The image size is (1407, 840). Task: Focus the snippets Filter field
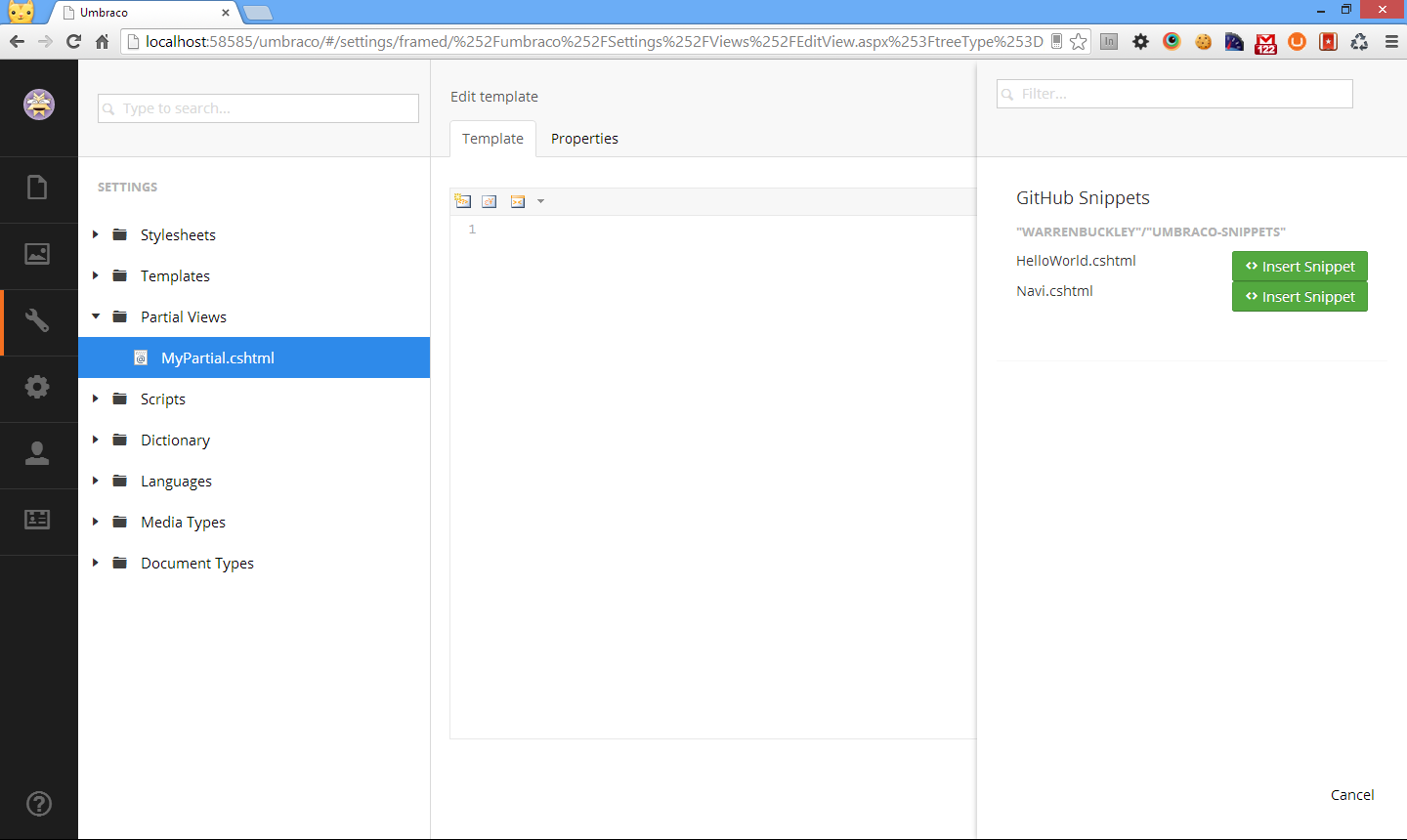click(x=1174, y=94)
